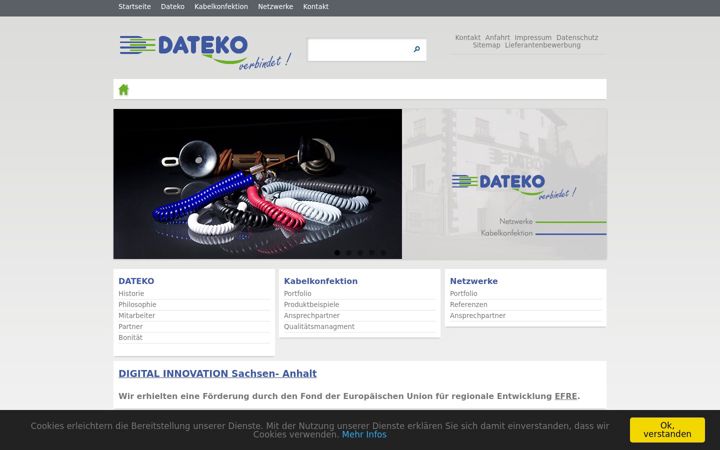720x450 pixels.
Task: Open Mitarbeiter under DATEKO
Action: pyautogui.click(x=137, y=315)
